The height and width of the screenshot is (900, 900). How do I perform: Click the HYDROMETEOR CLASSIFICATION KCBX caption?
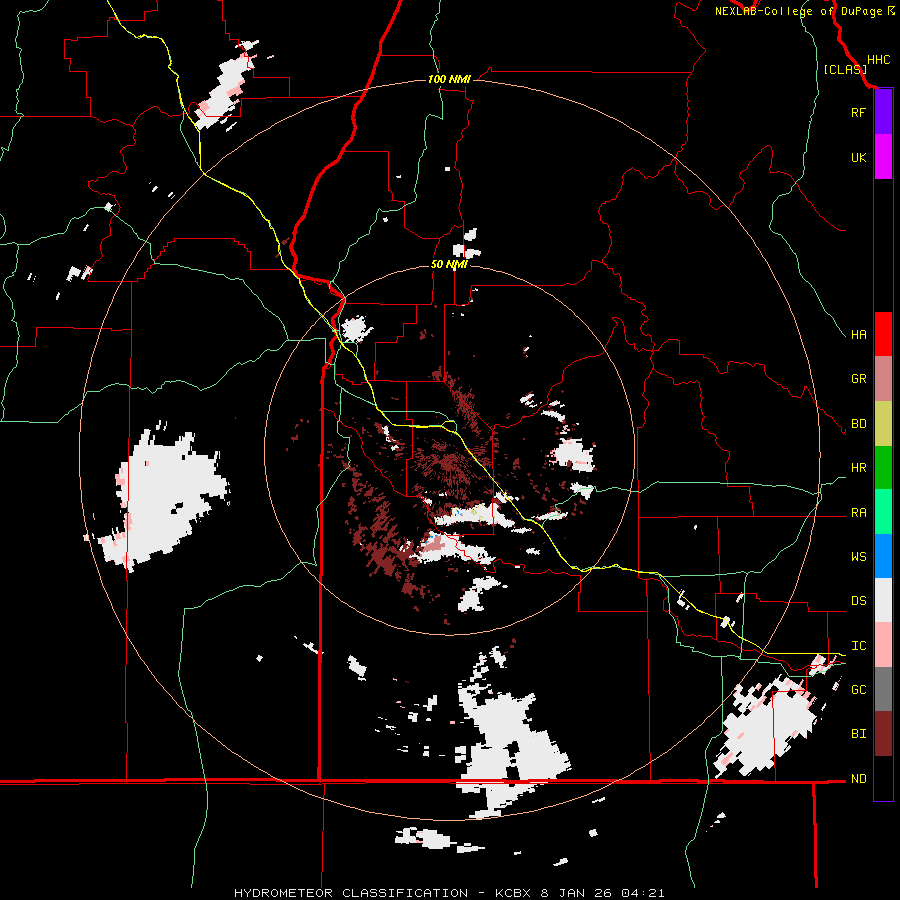click(449, 893)
